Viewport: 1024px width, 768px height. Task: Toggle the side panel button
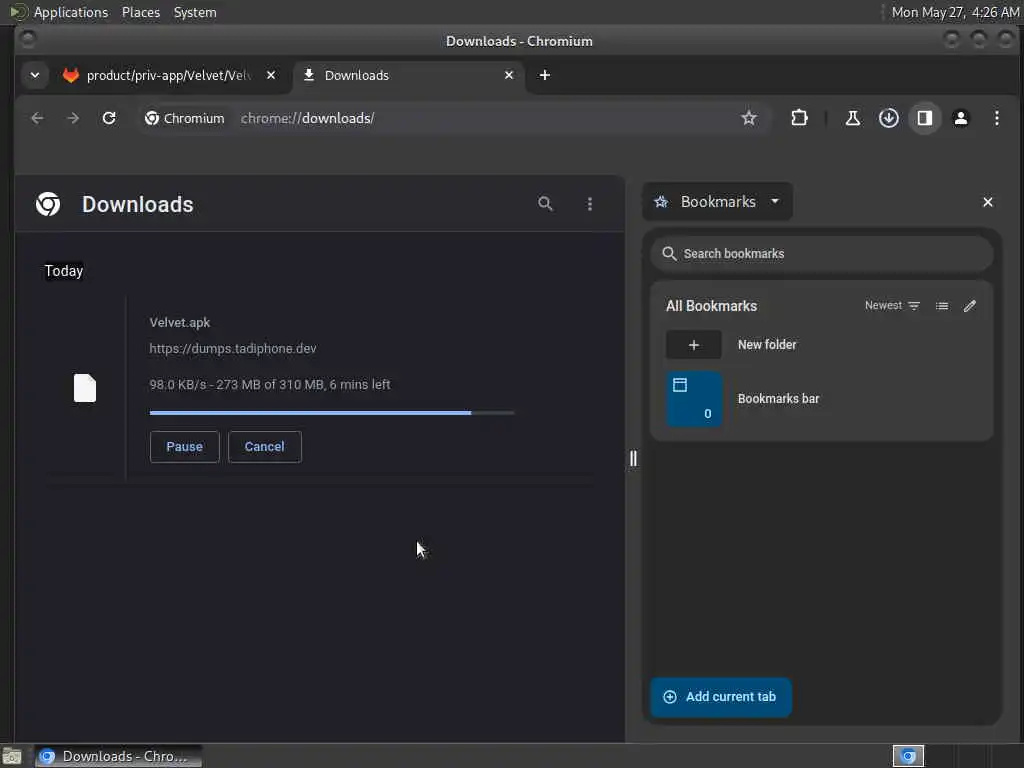(x=924, y=118)
